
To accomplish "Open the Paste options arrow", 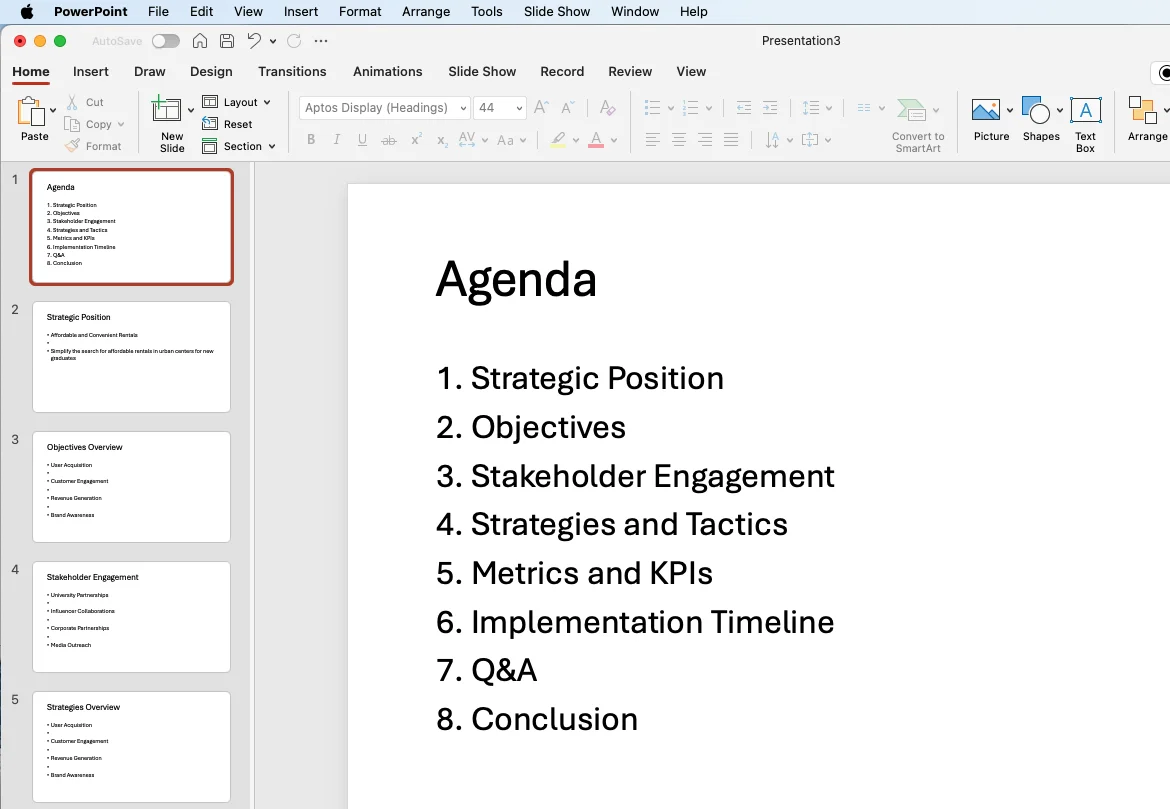I will [53, 110].
